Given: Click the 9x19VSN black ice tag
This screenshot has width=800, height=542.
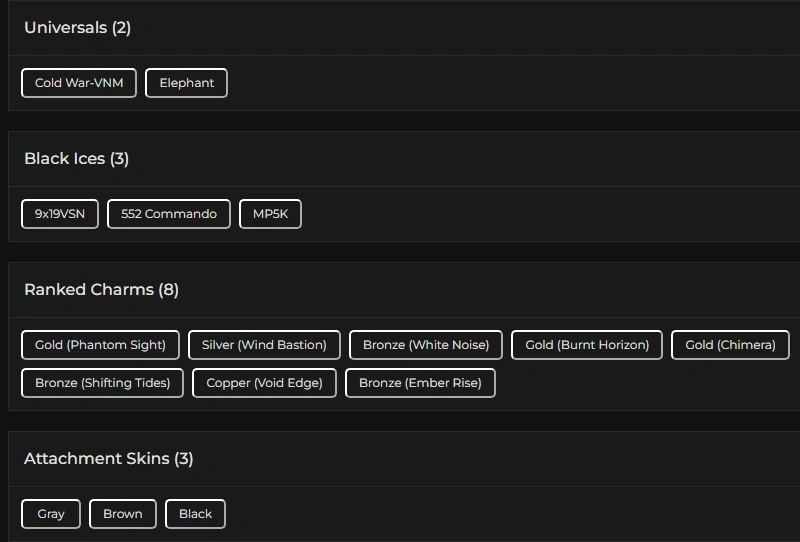Looking at the screenshot, I should point(60,214).
